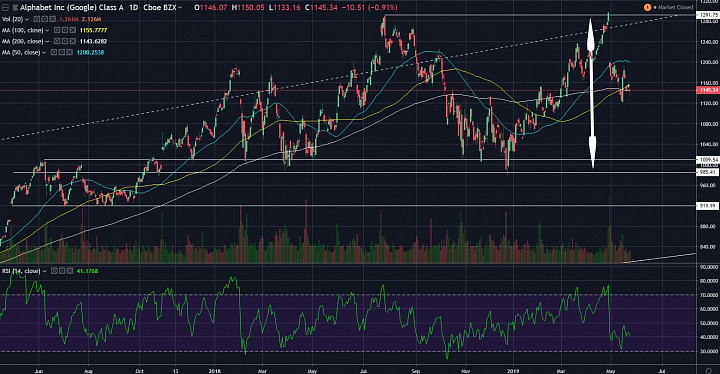Click the 919.99 horizontal line price label

tap(708, 206)
